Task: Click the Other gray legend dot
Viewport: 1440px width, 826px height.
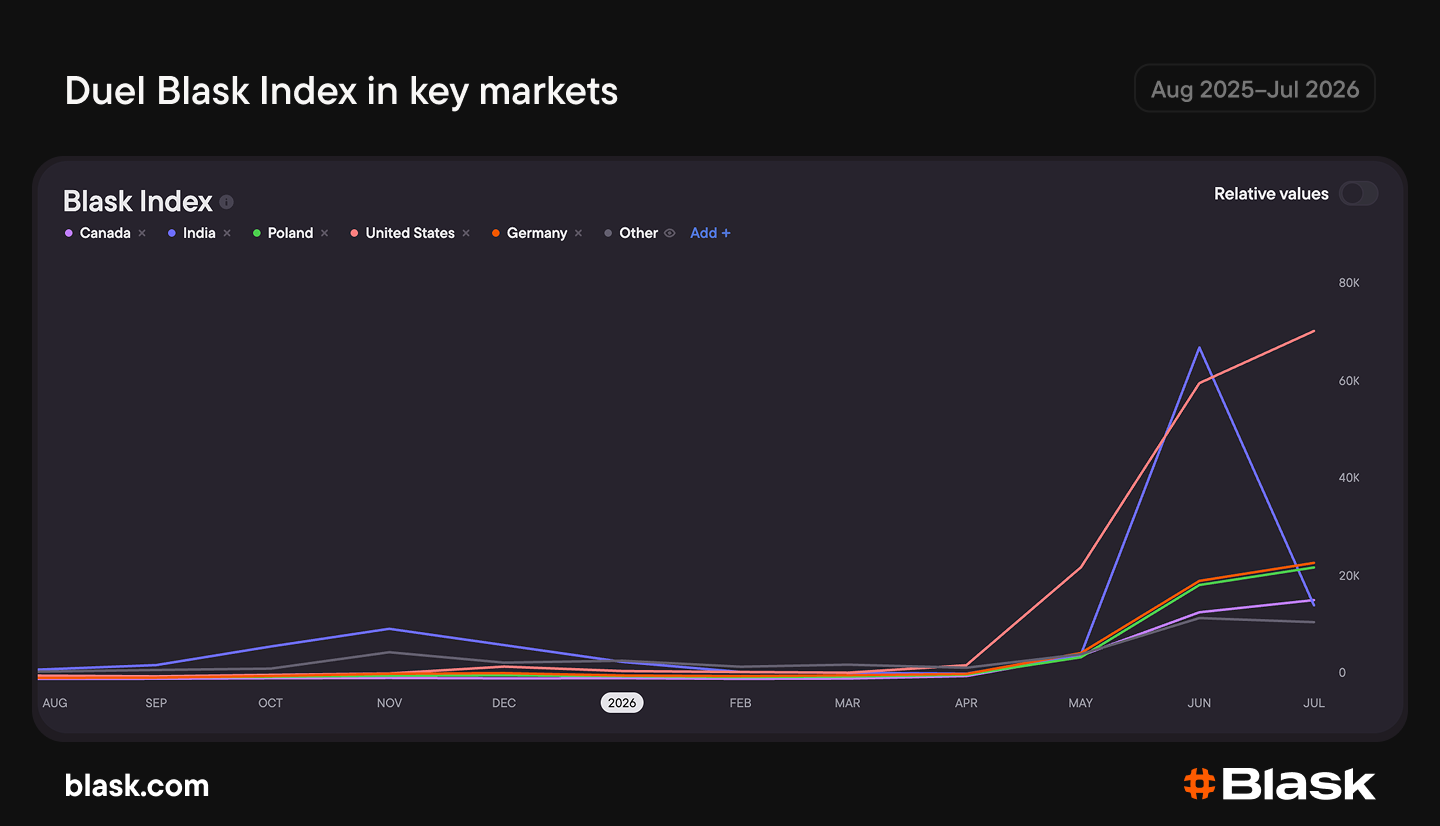Action: click(608, 233)
